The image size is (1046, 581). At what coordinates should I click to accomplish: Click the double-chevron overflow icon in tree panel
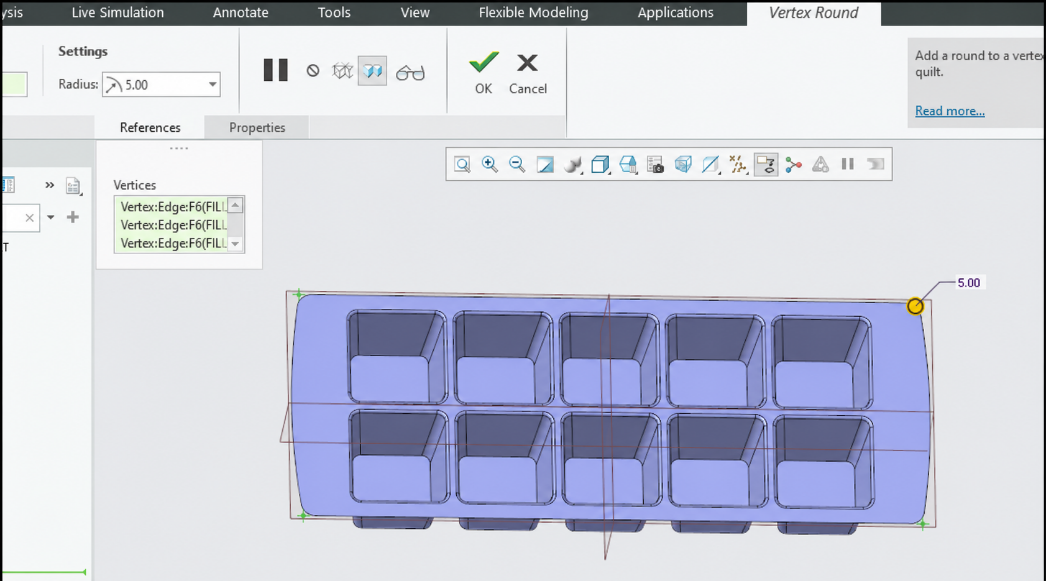point(49,185)
